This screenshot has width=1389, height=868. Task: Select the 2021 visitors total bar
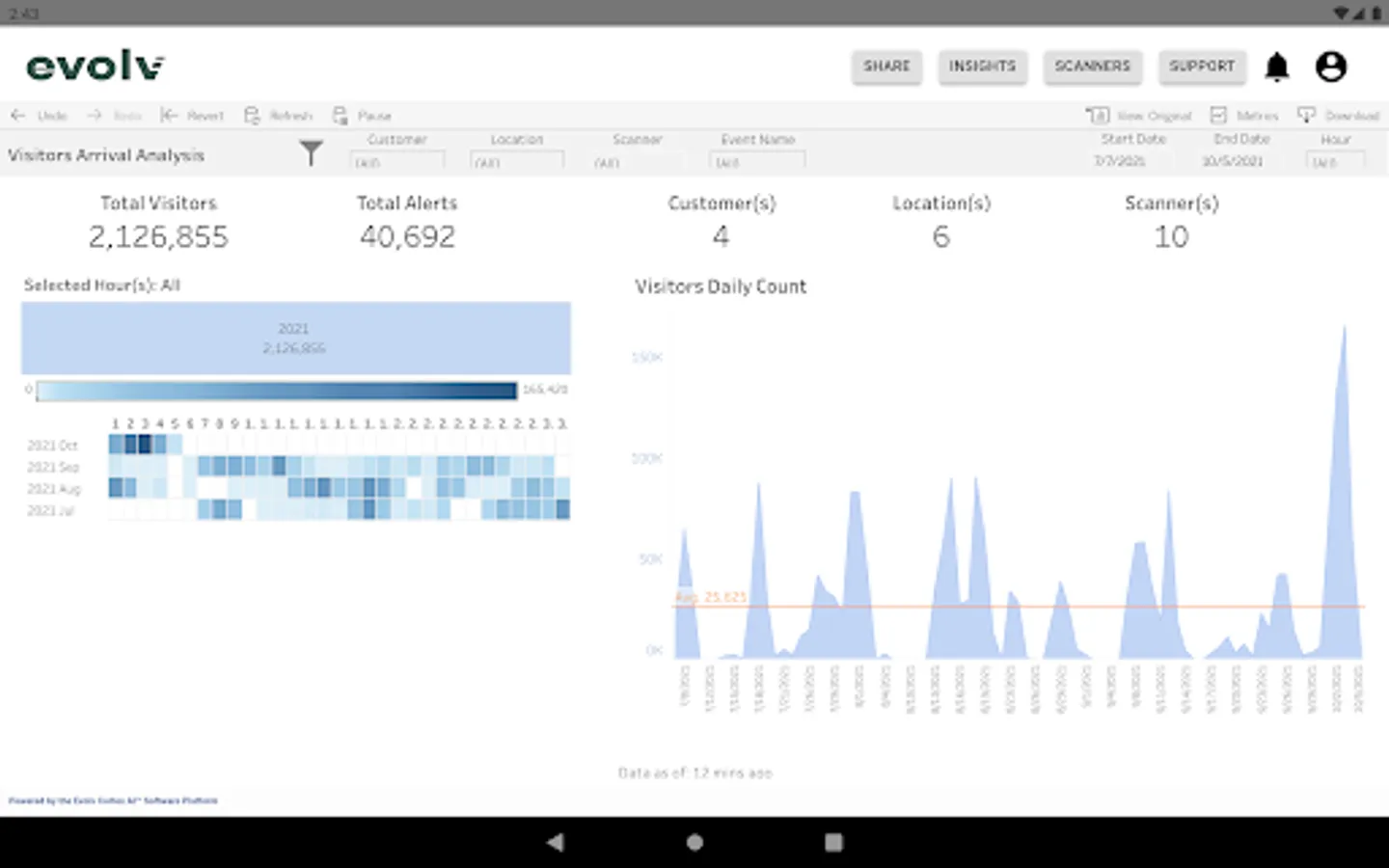296,339
